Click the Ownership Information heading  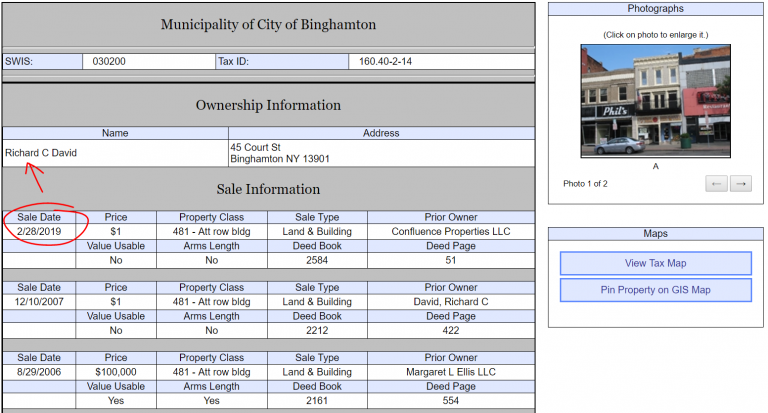tap(268, 105)
